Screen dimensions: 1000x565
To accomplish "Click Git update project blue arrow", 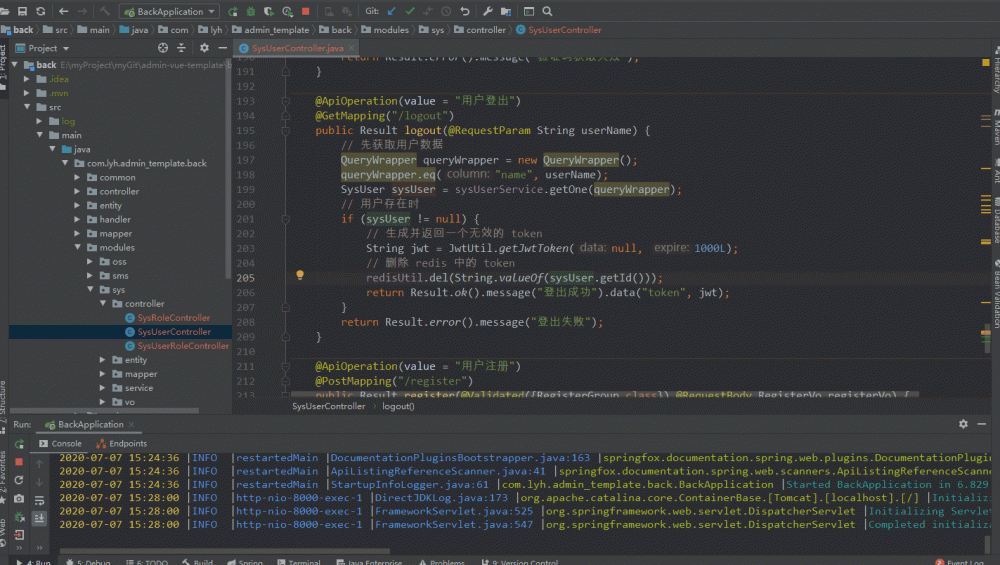I will coord(391,11).
